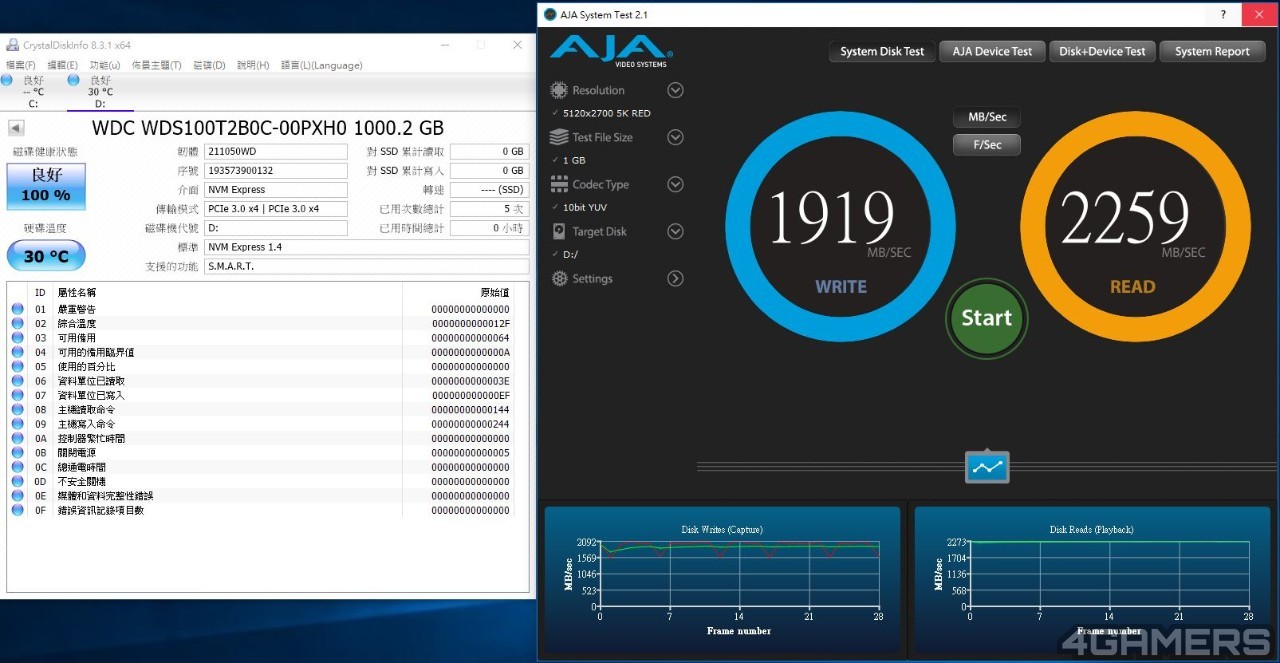Click status orb for attribute ID 07
This screenshot has height=663, width=1280.
point(17,395)
